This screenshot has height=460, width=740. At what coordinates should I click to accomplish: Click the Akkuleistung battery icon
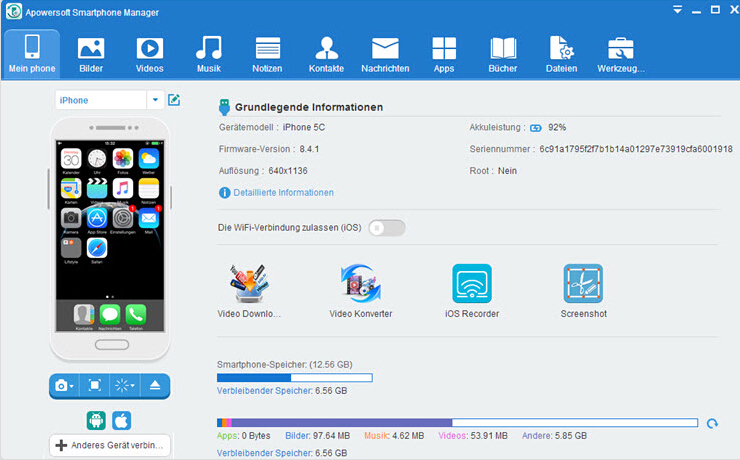coord(536,128)
